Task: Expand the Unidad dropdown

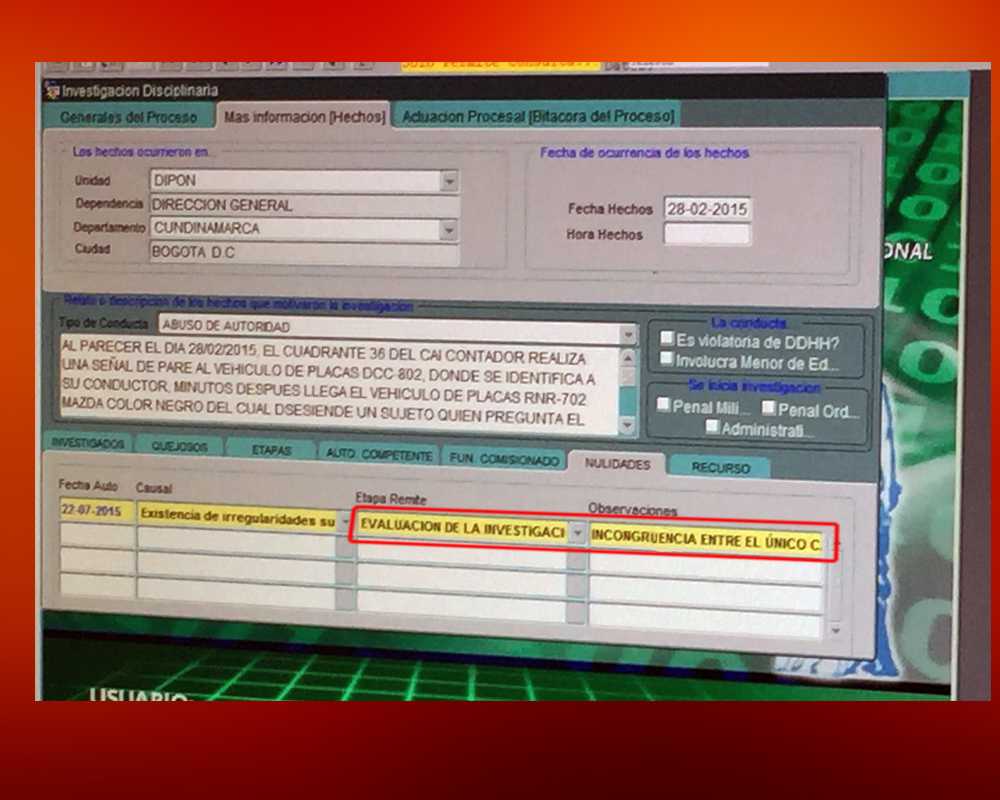Action: [449, 181]
